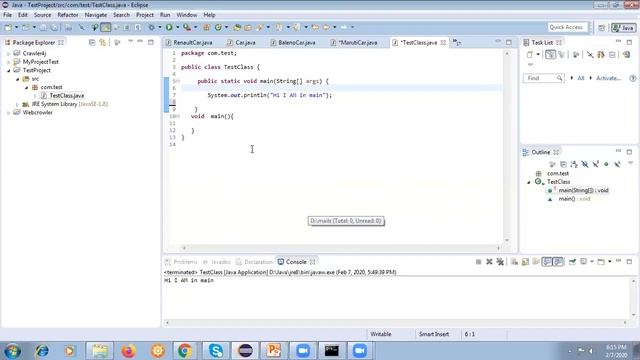Terminate the console process with the stop icon
The height and width of the screenshot is (360, 640).
478,262
